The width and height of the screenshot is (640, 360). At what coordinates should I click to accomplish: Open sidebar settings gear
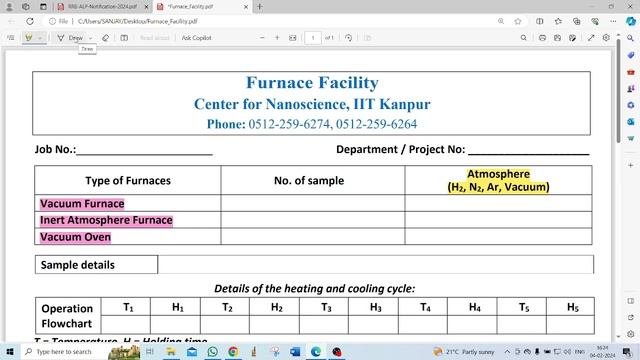pos(631,334)
